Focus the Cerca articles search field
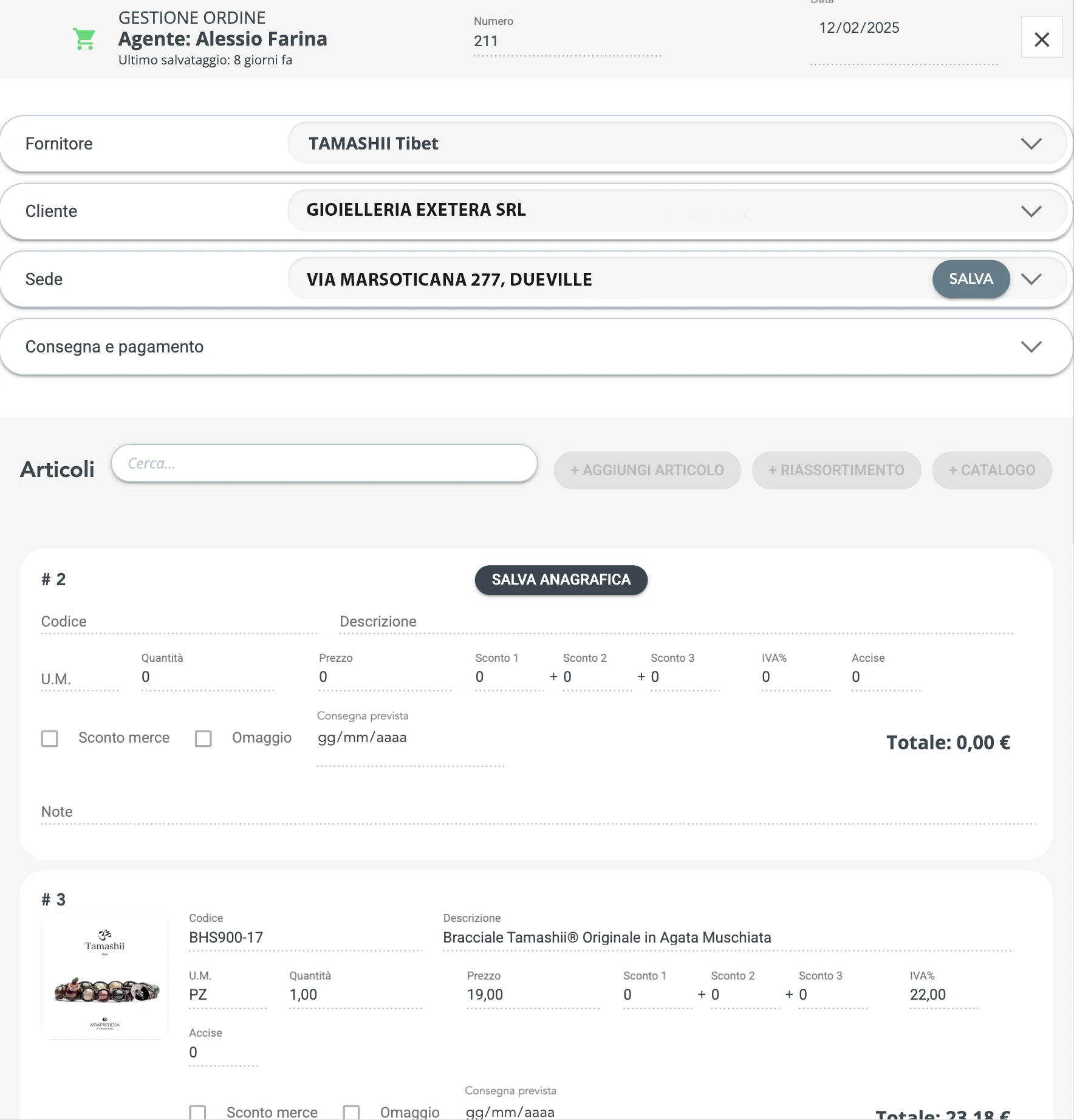 tap(324, 463)
